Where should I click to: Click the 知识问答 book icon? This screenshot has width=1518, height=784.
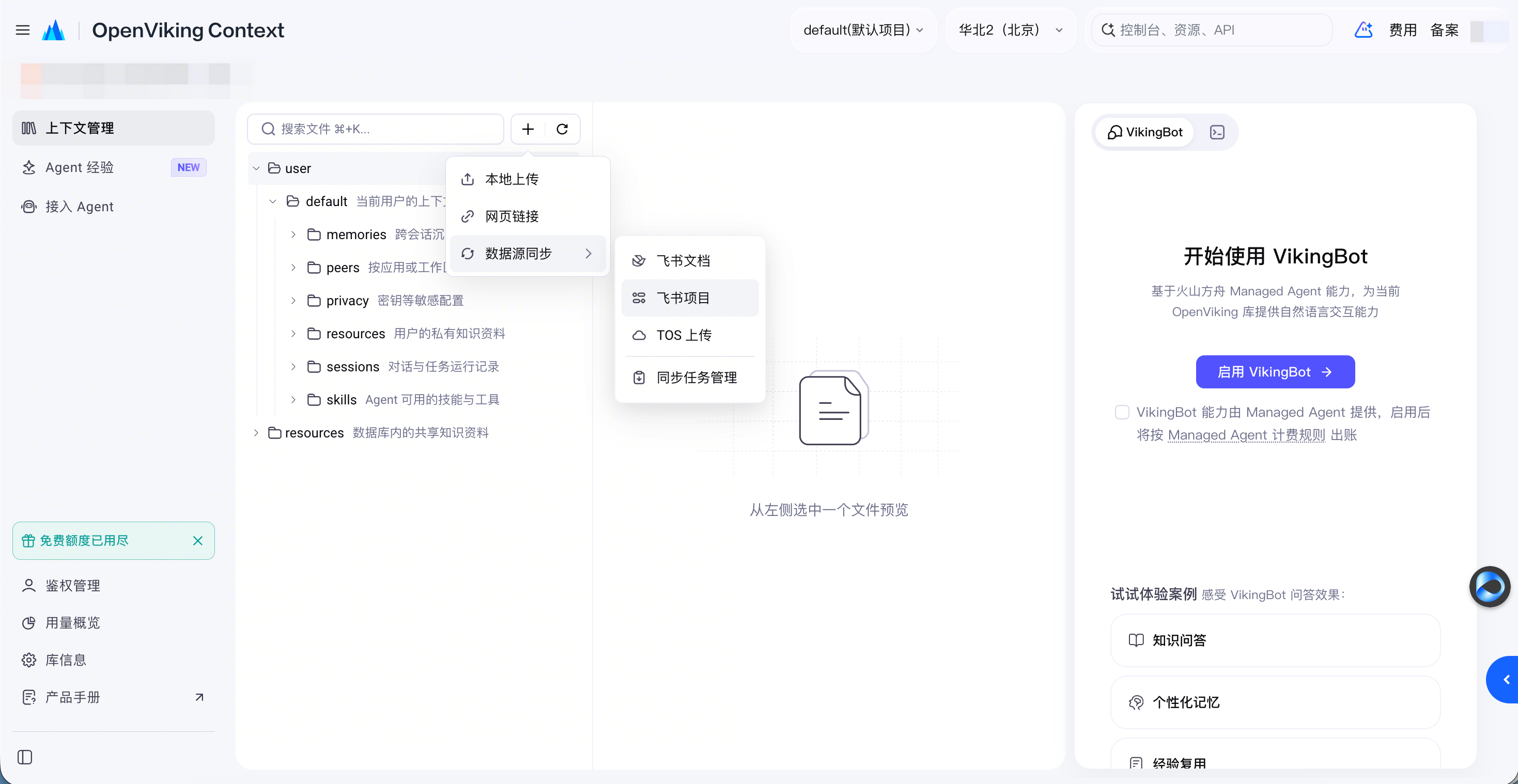tap(1136, 640)
